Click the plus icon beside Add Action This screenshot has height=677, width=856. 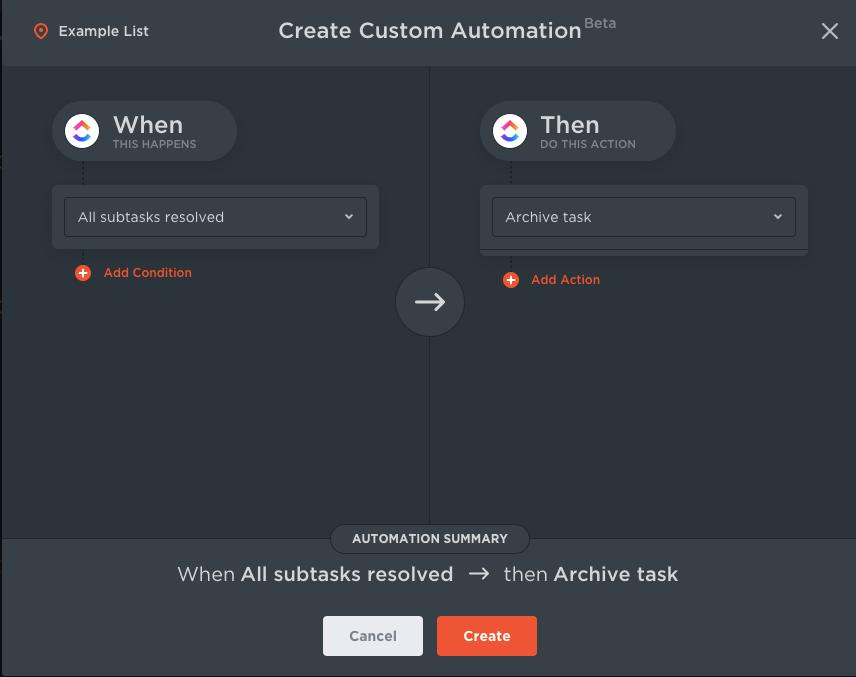pyautogui.click(x=511, y=280)
